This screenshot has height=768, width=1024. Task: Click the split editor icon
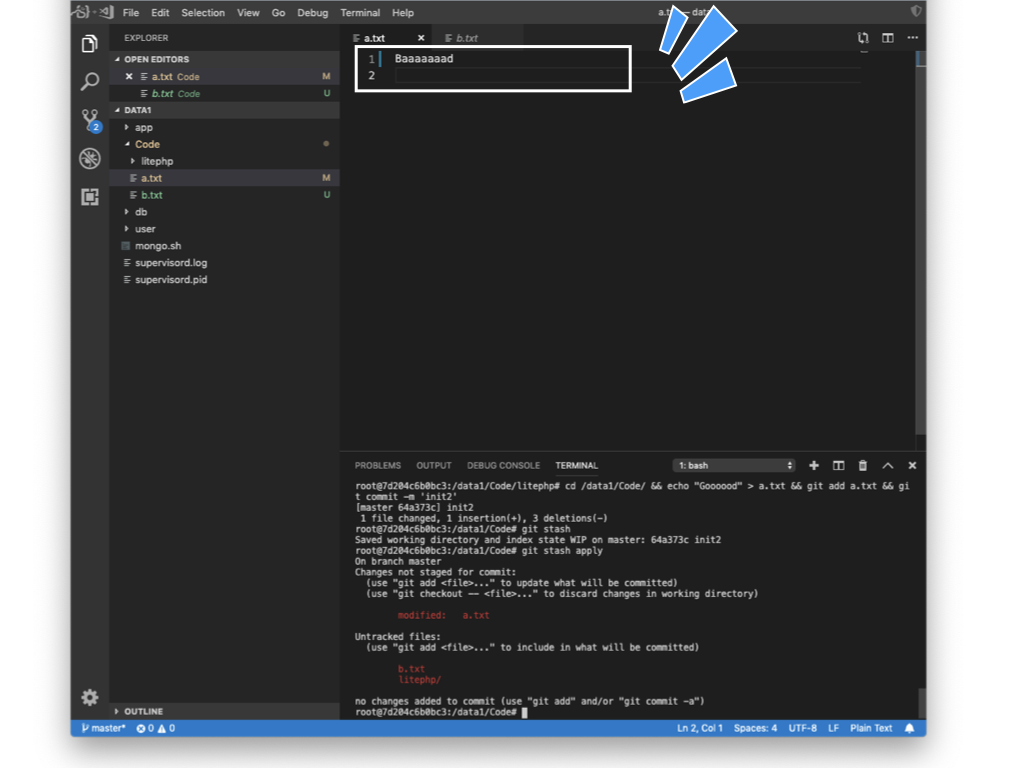pyautogui.click(x=888, y=38)
